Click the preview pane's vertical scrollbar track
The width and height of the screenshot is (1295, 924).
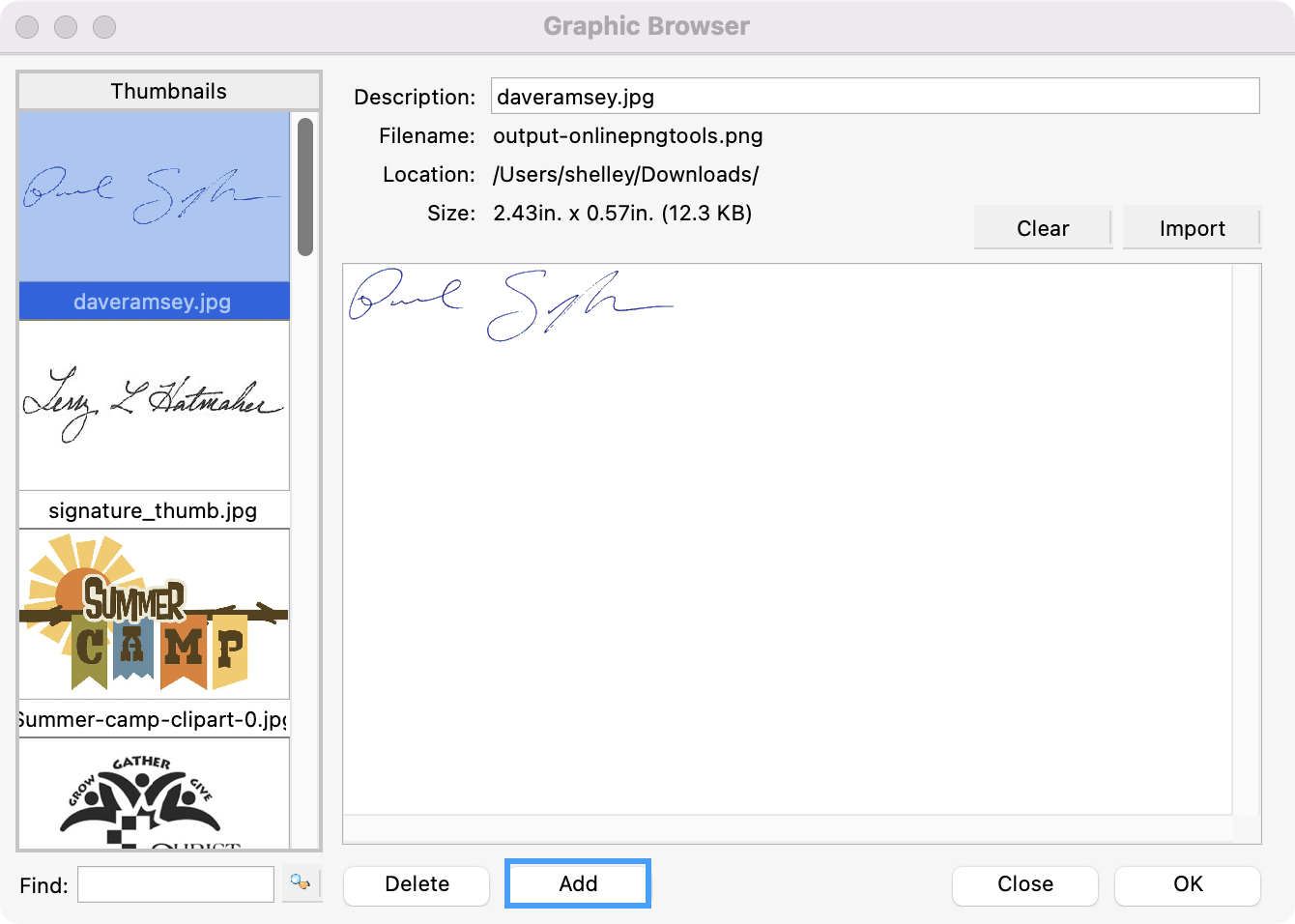click(x=1247, y=537)
